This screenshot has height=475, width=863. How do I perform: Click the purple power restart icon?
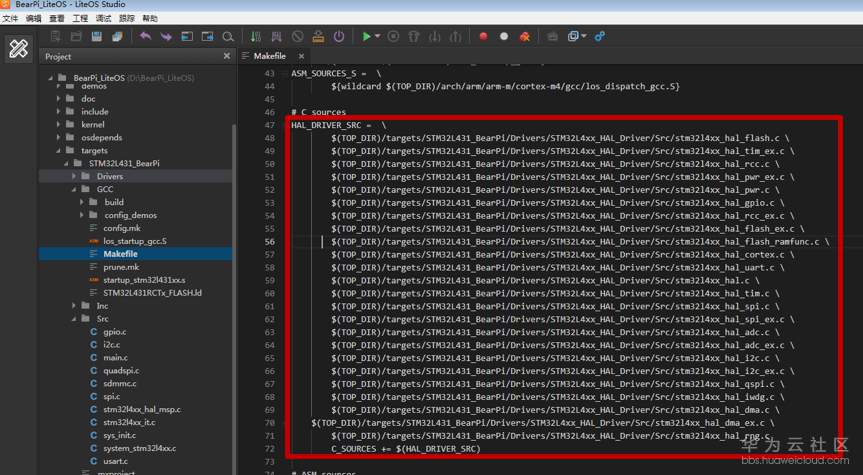339,37
